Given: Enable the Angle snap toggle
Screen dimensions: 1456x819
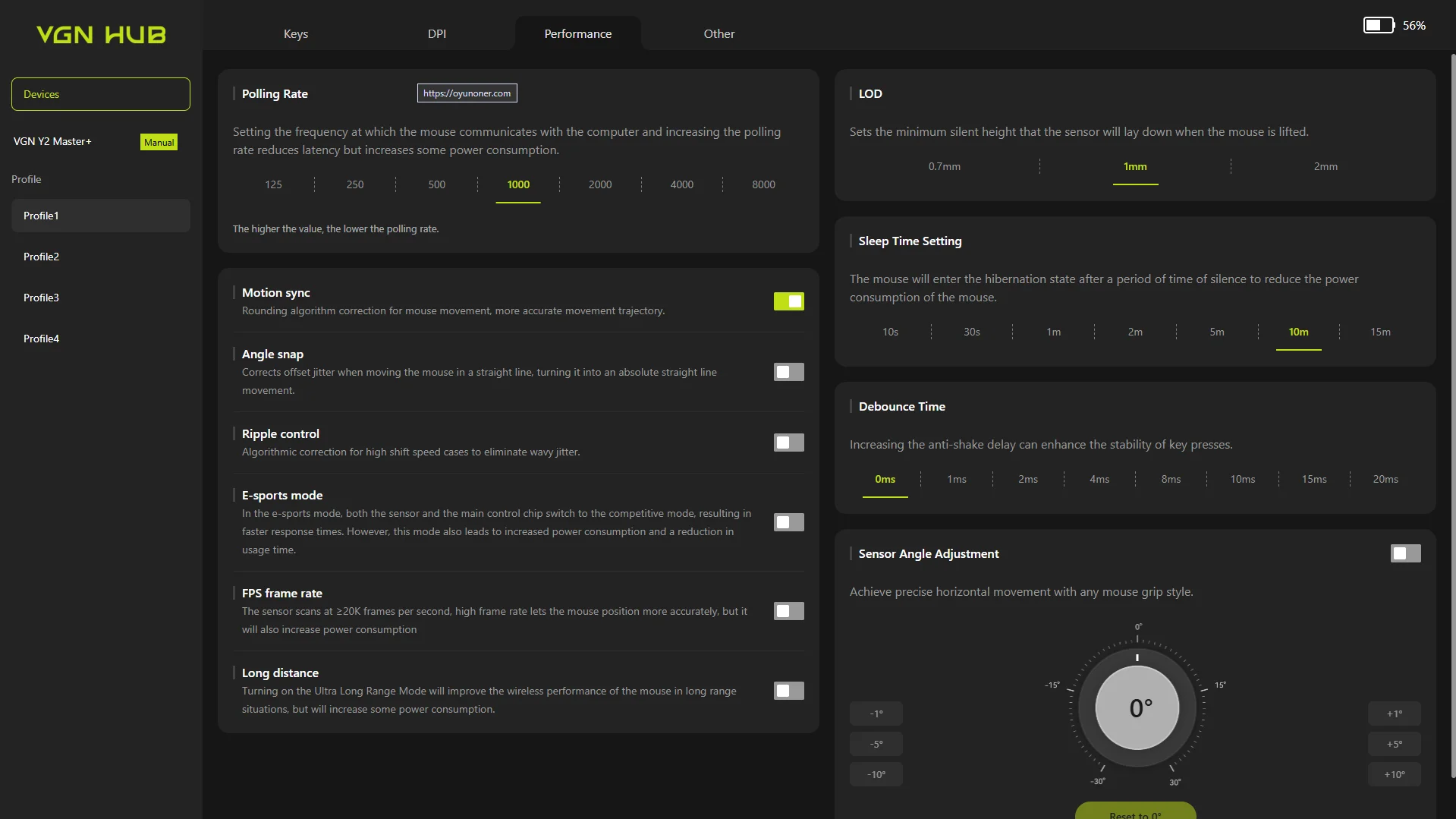Looking at the screenshot, I should point(788,372).
